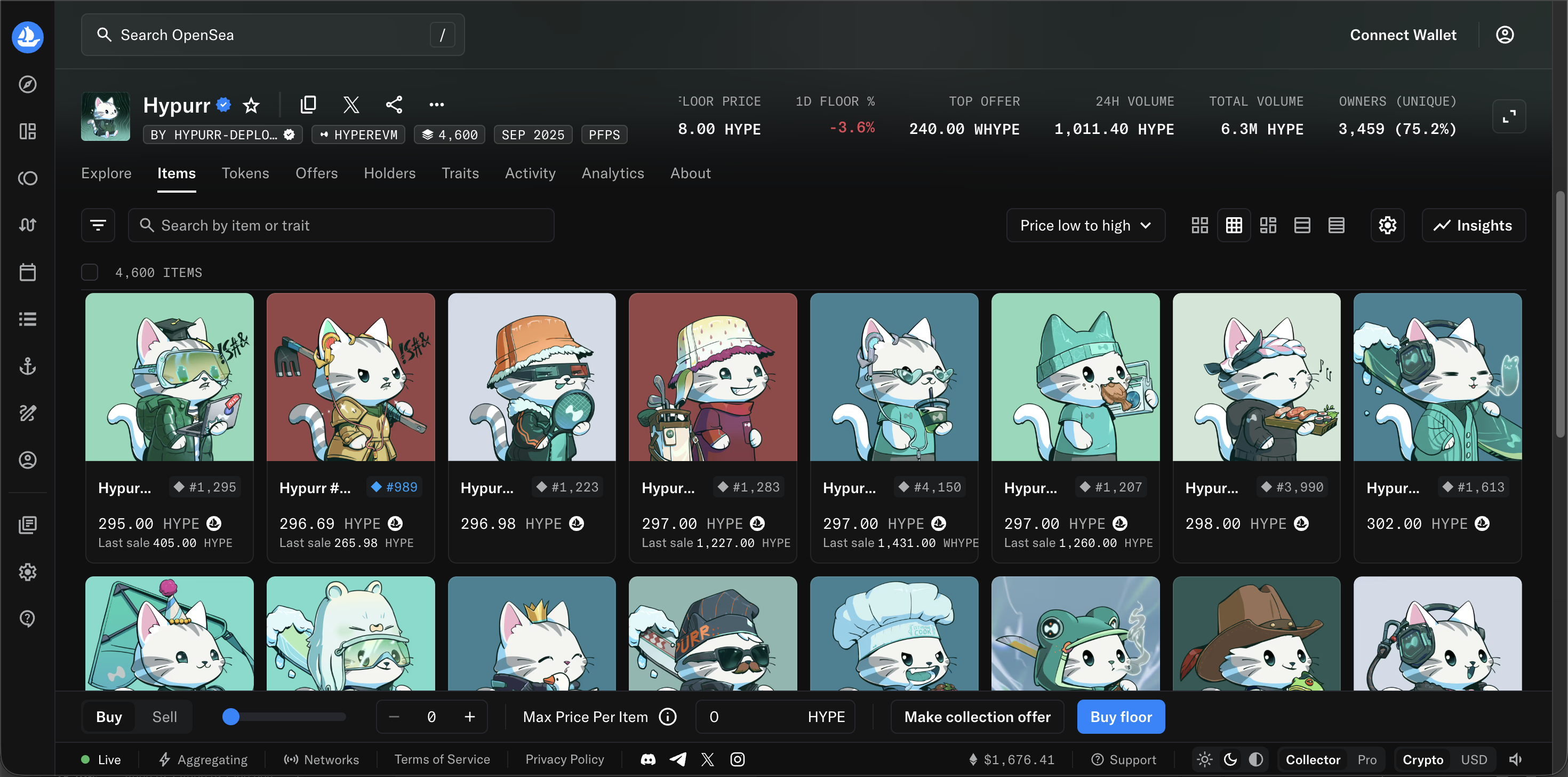
Task: Click the Max Price info icon
Action: click(668, 717)
